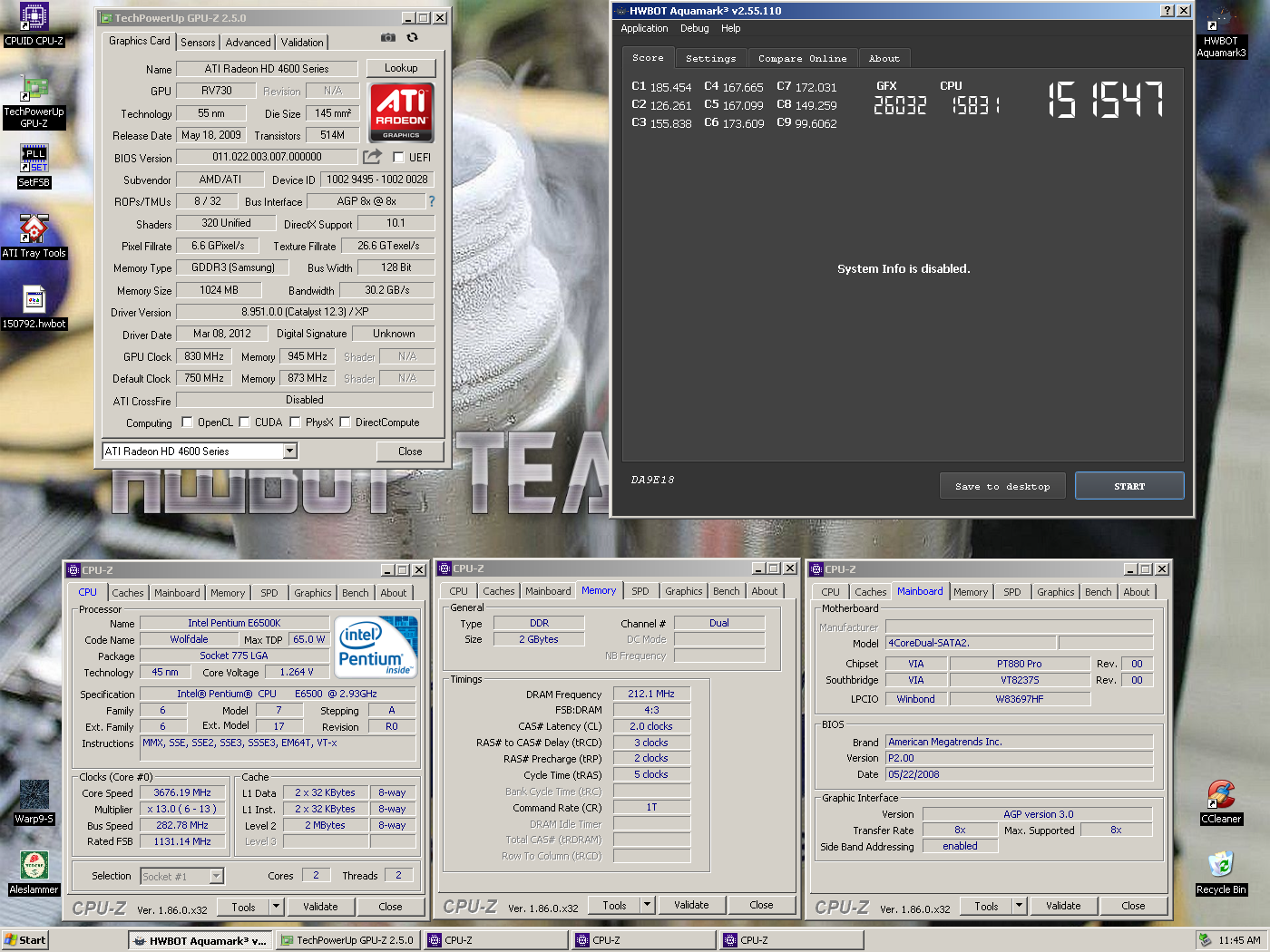The height and width of the screenshot is (952, 1270).
Task: Toggle the PhysX checkbox
Action: pos(295,422)
